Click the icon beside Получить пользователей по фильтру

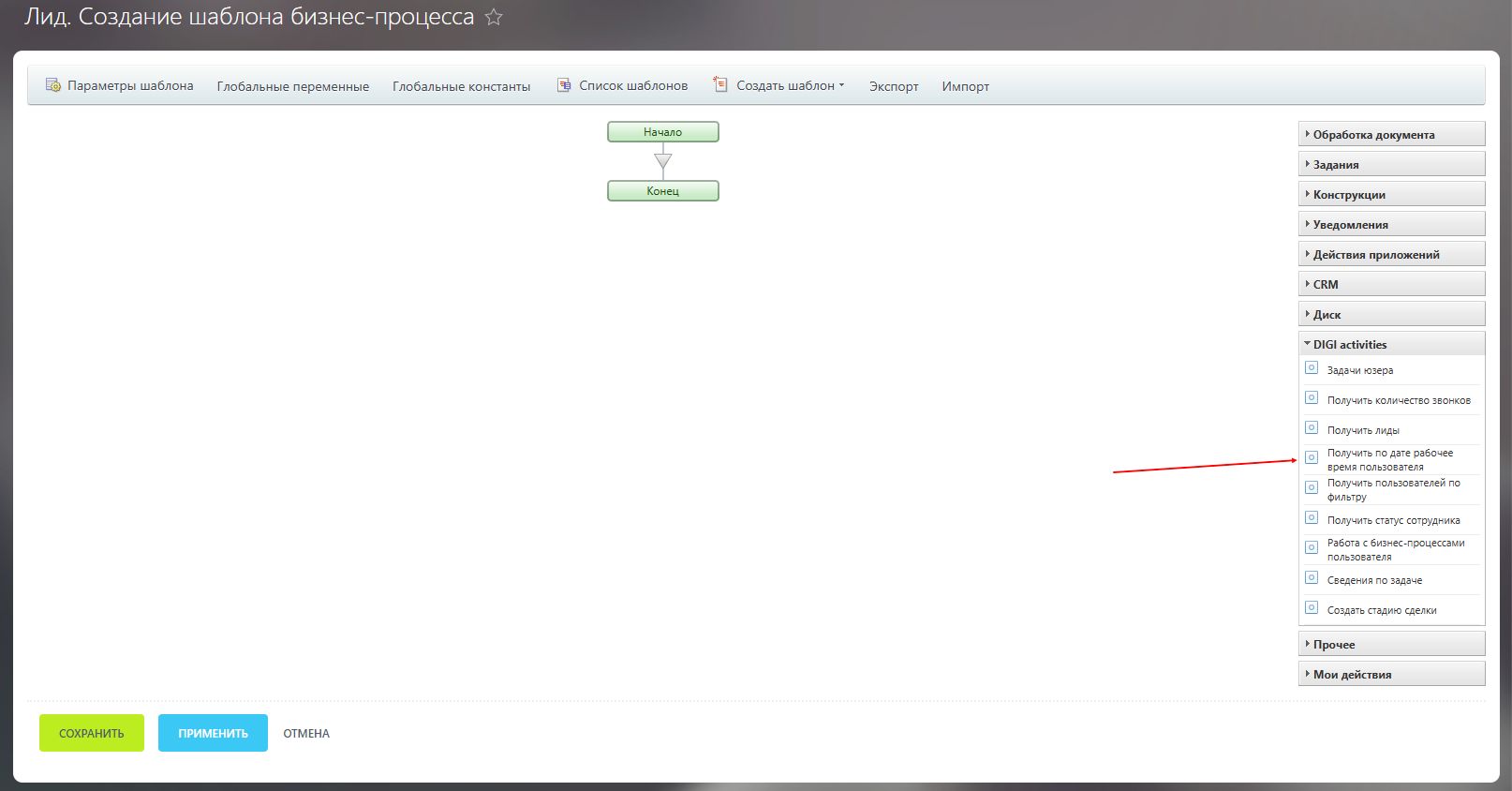[1312, 487]
